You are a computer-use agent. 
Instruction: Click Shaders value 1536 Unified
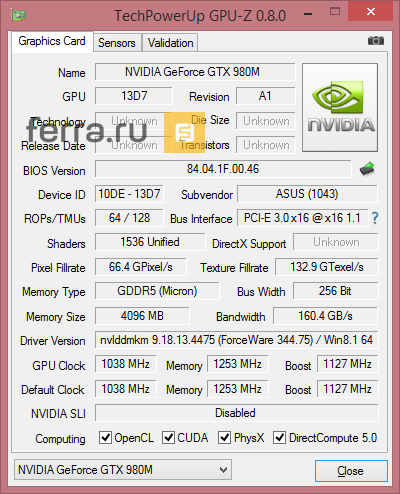coord(150,242)
